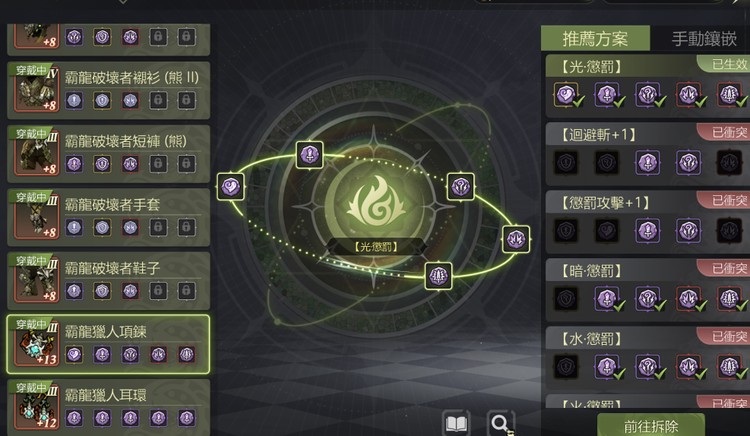
Task: Open the book guide icon
Action: click(x=455, y=423)
